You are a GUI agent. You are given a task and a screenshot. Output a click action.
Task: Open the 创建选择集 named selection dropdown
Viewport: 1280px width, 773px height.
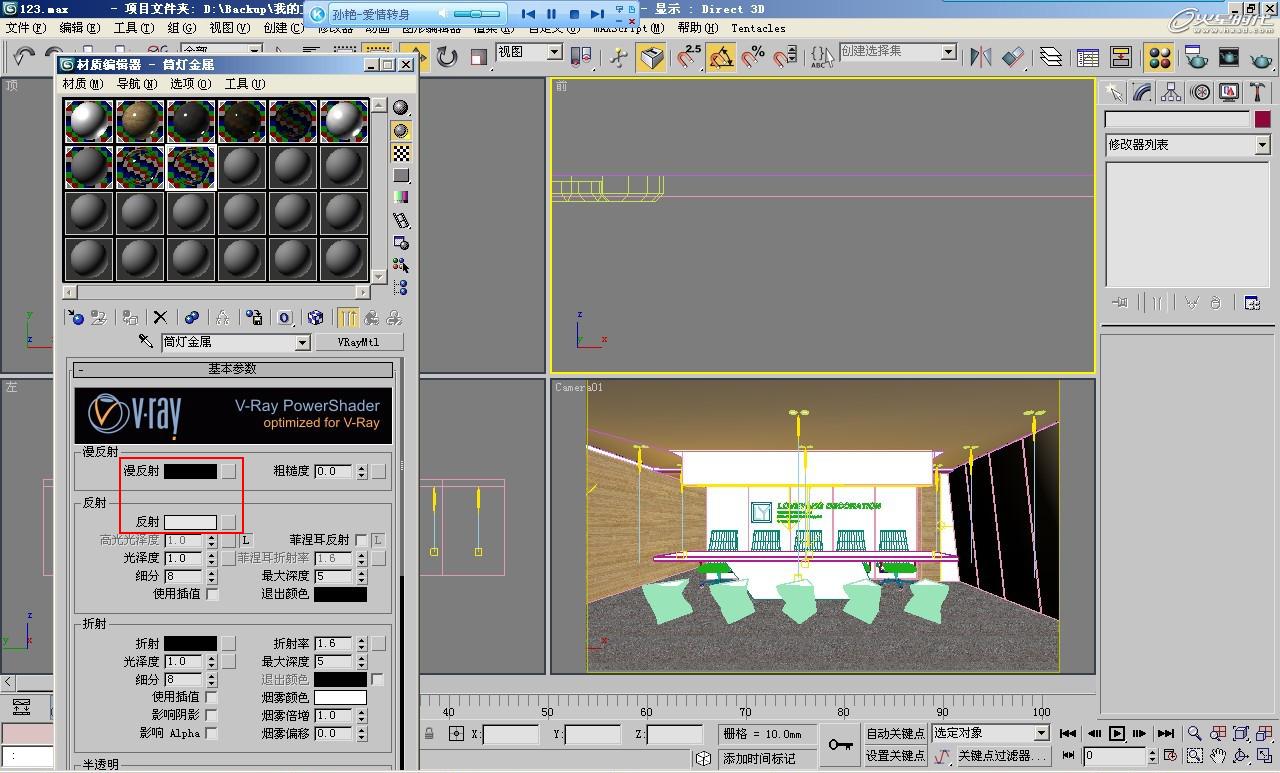[948, 51]
